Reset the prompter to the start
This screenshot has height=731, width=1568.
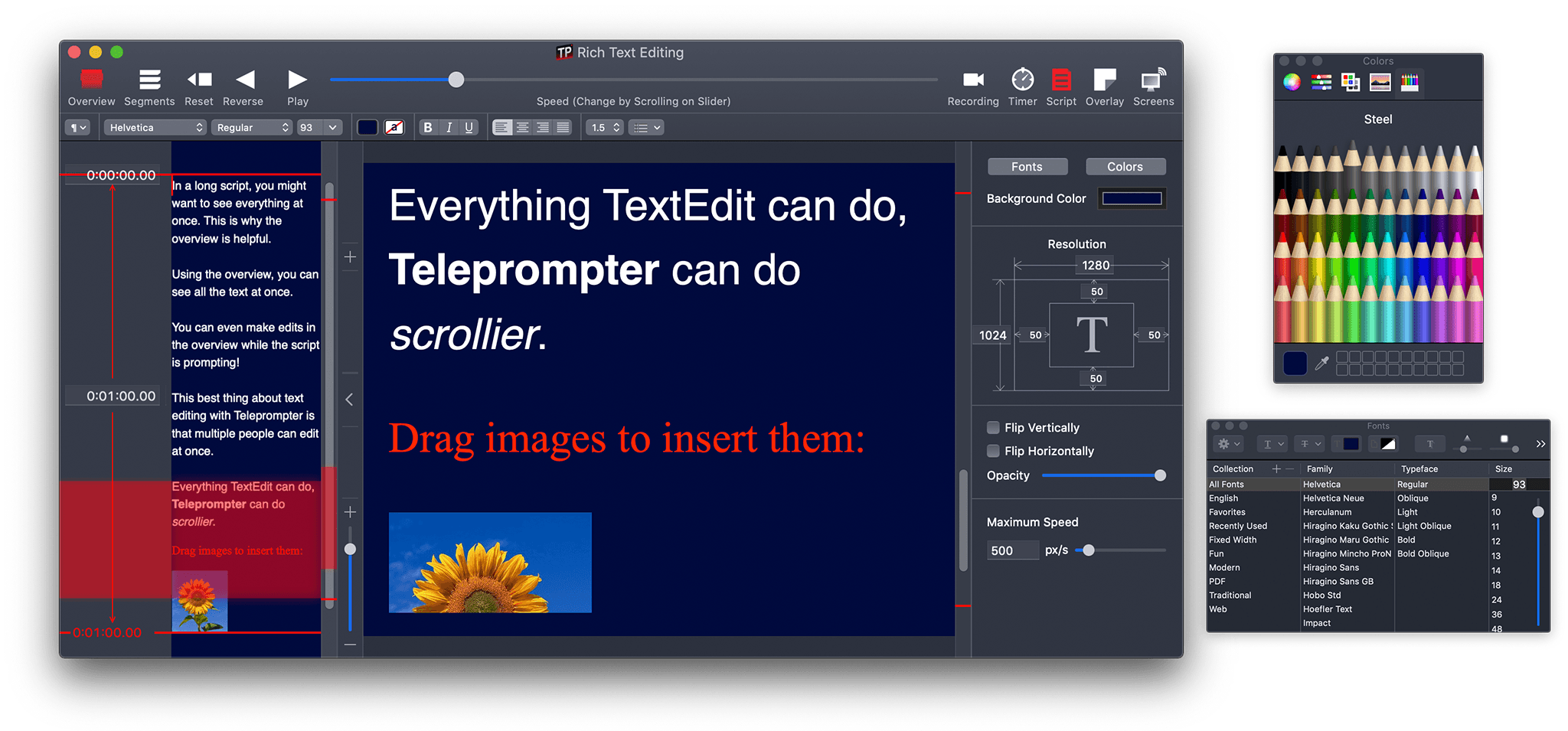[x=199, y=87]
